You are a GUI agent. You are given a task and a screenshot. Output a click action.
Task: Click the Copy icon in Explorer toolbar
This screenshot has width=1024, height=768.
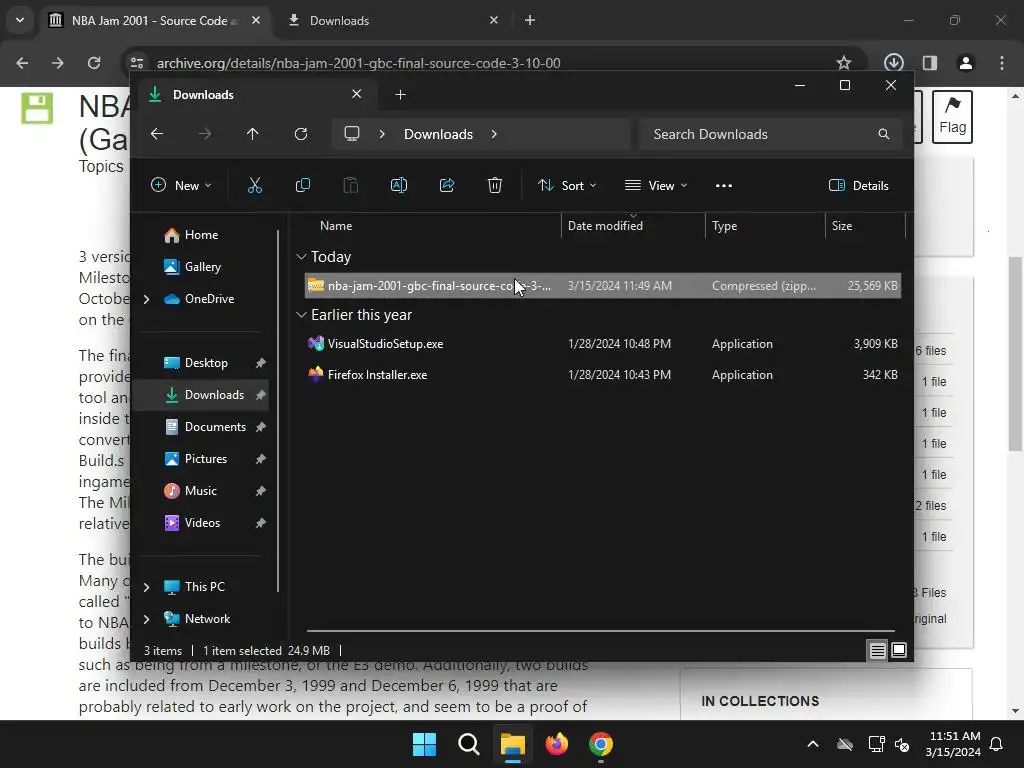302,185
